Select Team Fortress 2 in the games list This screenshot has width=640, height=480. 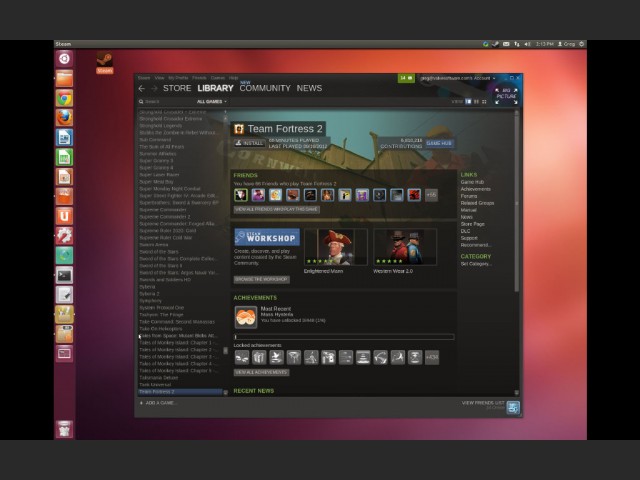tap(180, 392)
